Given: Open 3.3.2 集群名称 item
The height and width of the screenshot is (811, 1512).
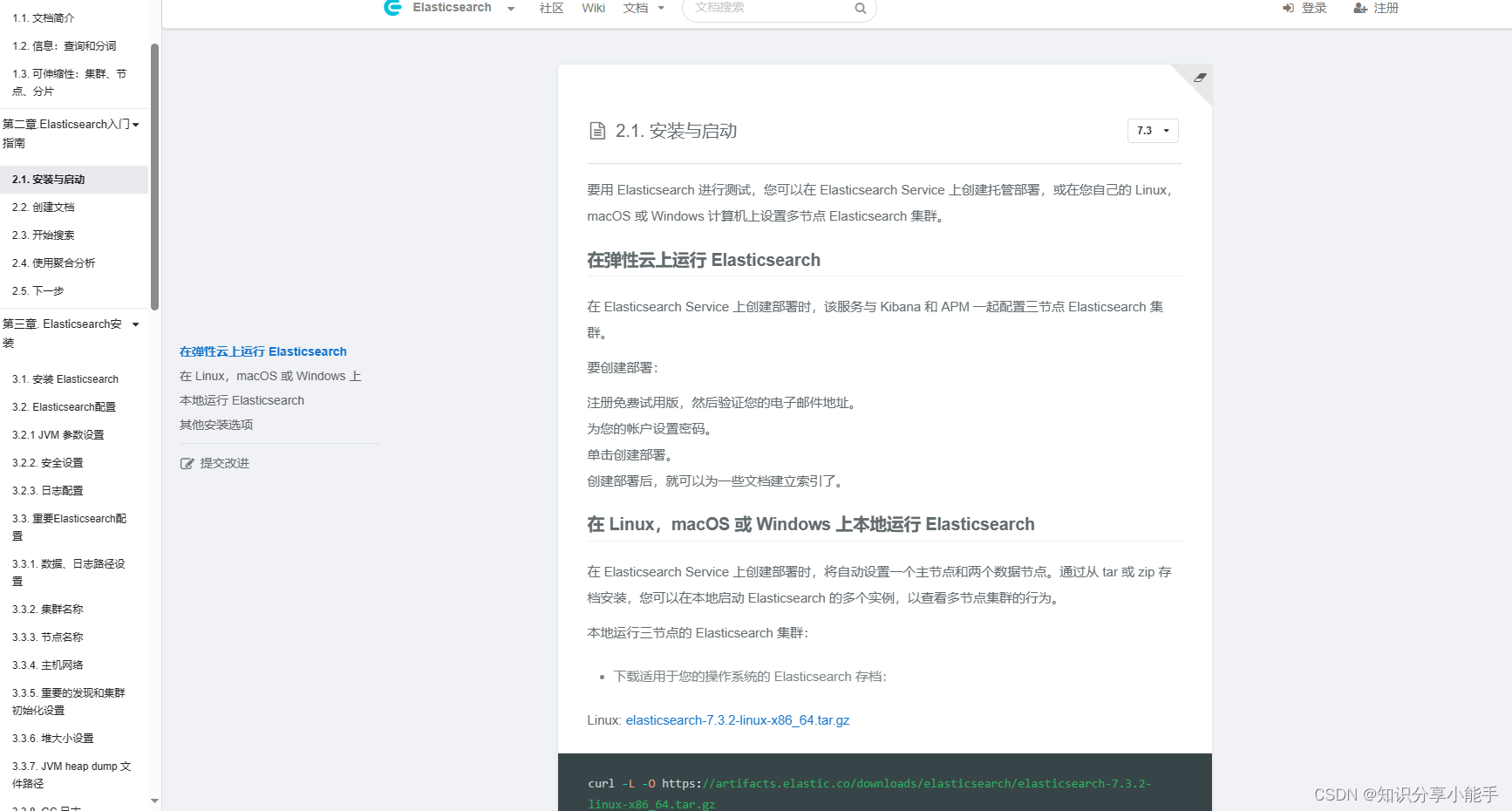Looking at the screenshot, I should [48, 610].
